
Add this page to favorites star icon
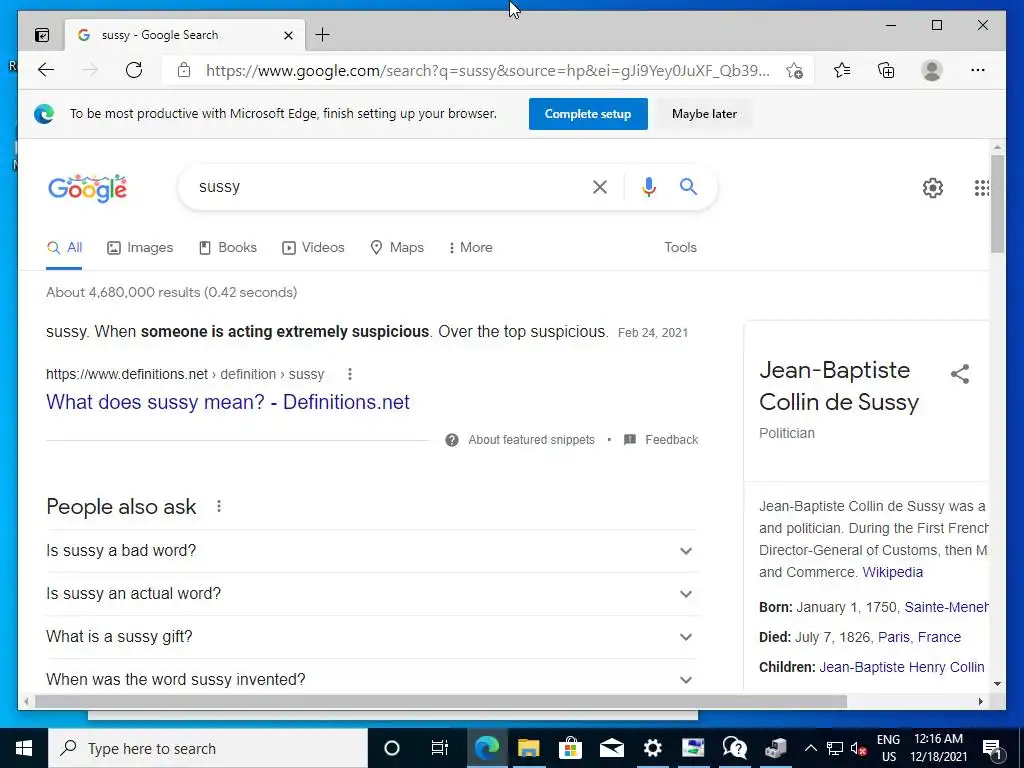coord(794,70)
